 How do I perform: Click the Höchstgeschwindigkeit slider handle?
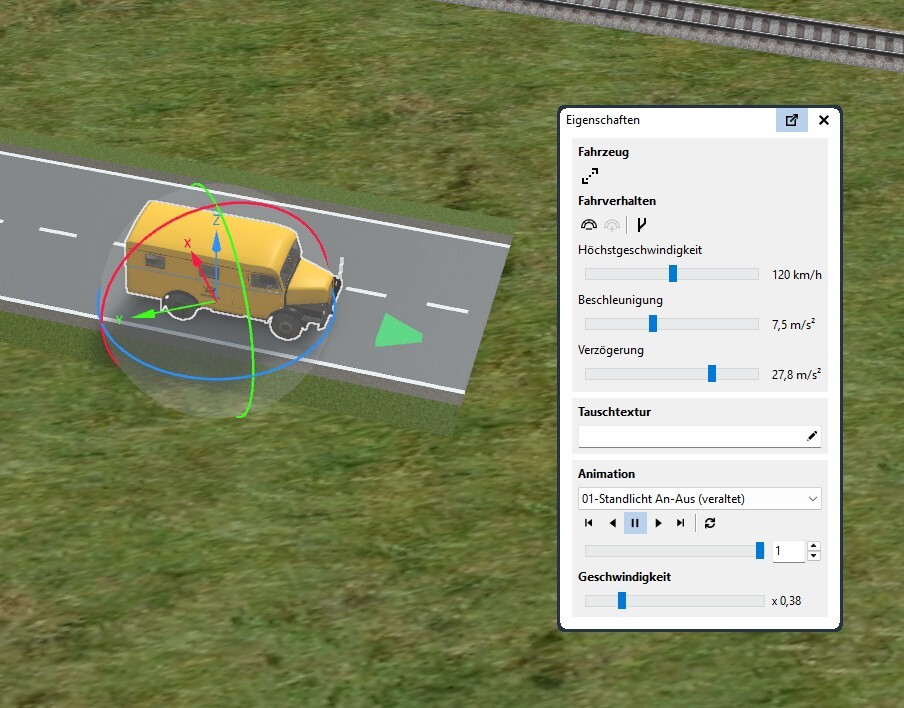tap(673, 274)
